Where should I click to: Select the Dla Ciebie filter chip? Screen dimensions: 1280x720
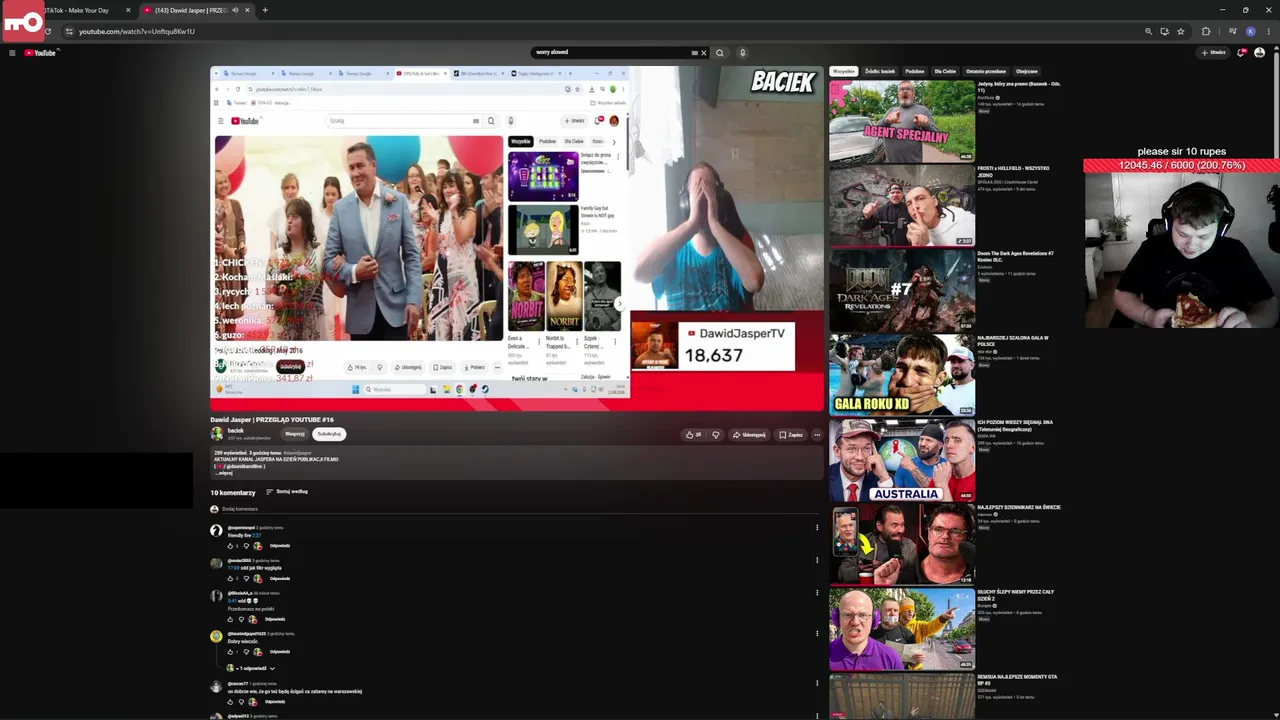[945, 72]
